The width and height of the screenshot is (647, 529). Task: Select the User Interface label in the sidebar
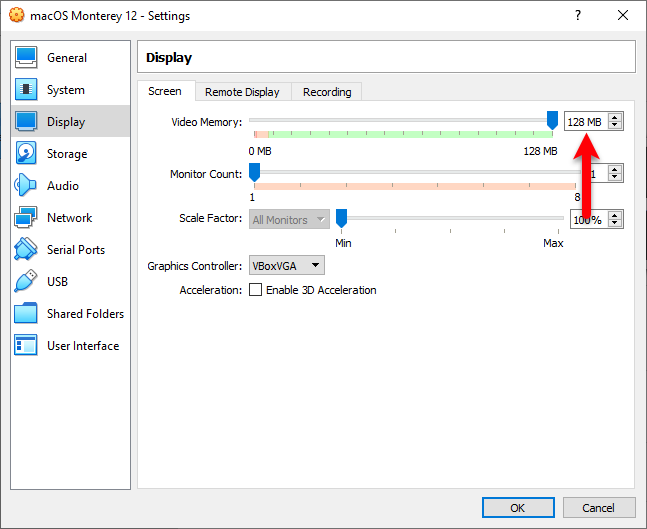tap(83, 346)
